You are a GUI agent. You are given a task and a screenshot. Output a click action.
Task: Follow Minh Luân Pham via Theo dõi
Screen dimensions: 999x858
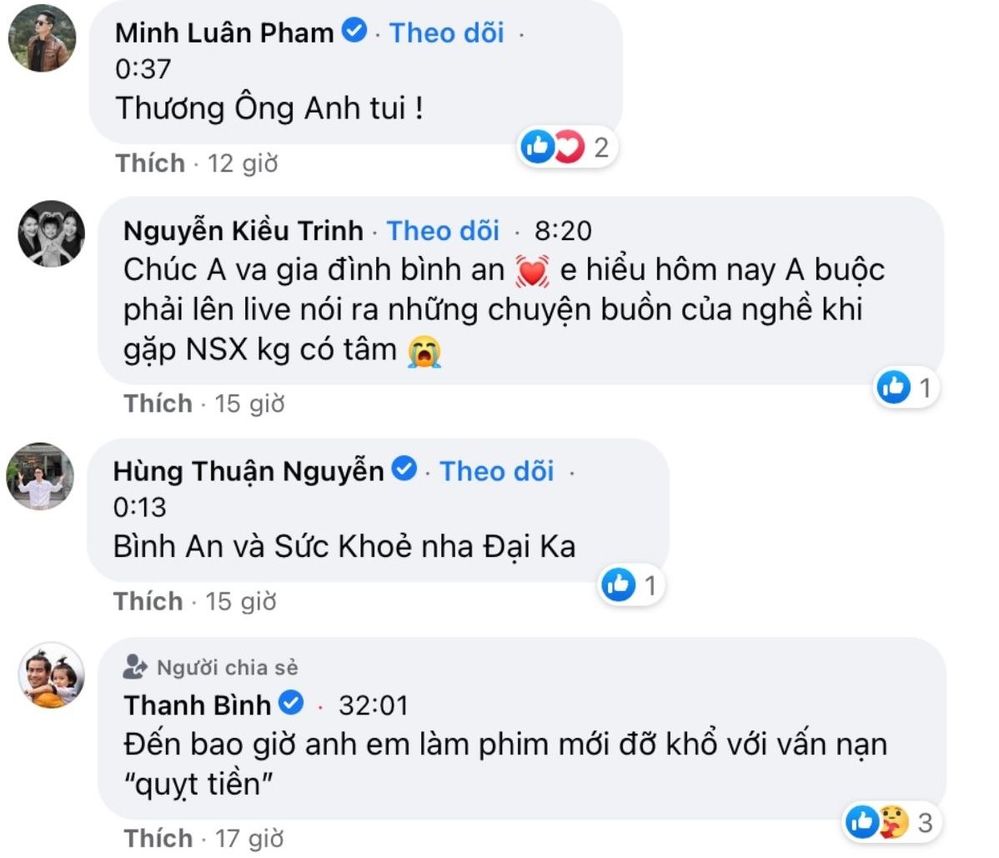pyautogui.click(x=447, y=32)
